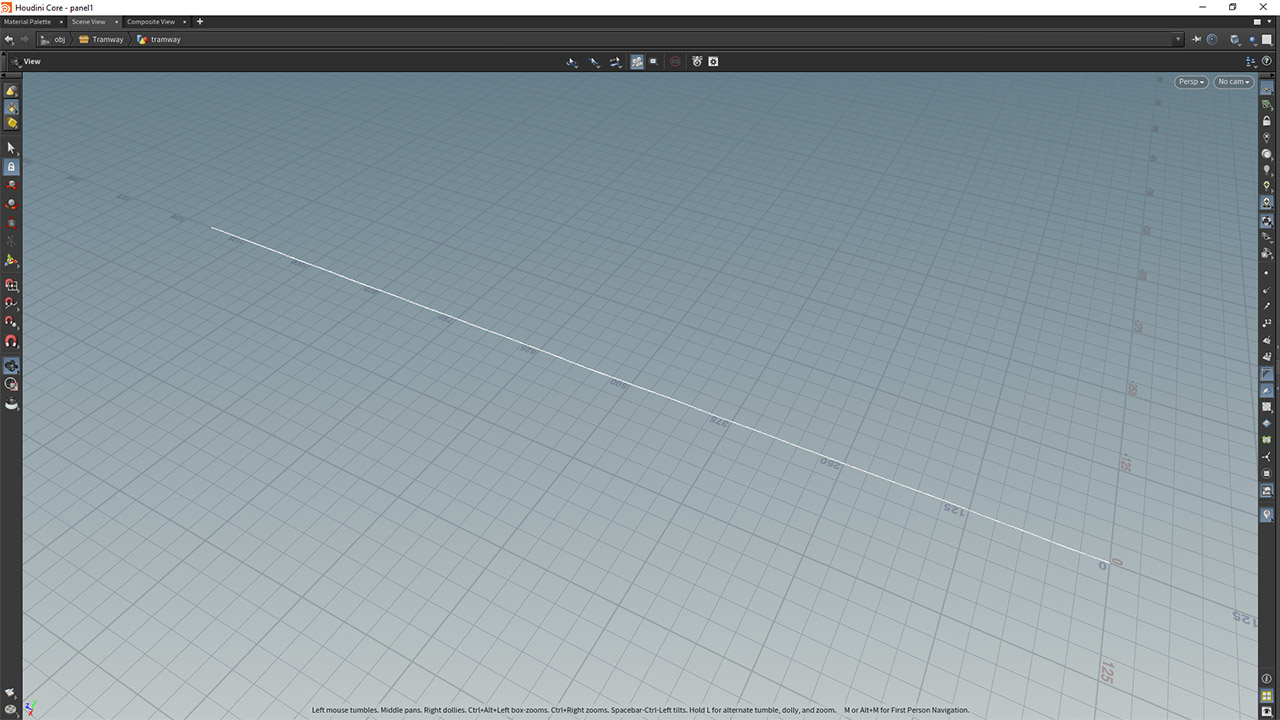Viewport: 1280px width, 720px height.
Task: Close the Scene View tab
Action: 115,21
